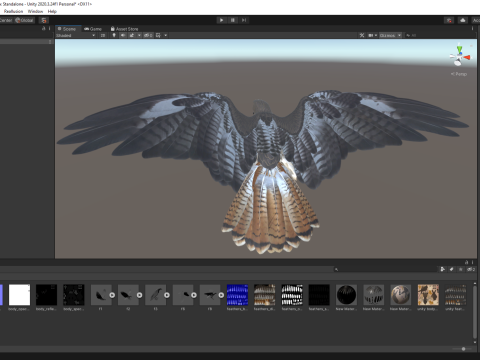Select the black sphere New Material

coord(346,295)
